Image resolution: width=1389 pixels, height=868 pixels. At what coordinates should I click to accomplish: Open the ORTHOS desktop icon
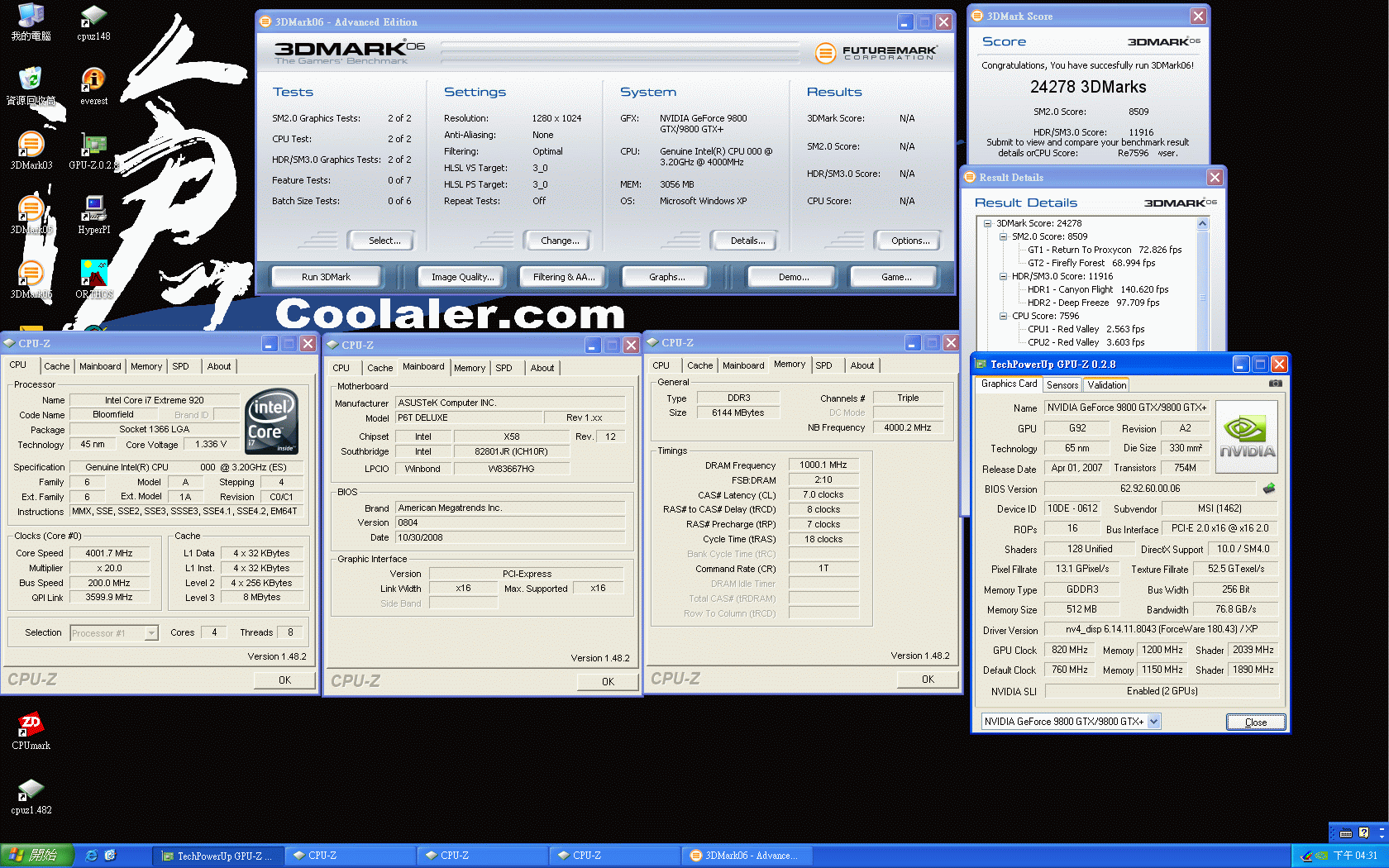pyautogui.click(x=93, y=274)
